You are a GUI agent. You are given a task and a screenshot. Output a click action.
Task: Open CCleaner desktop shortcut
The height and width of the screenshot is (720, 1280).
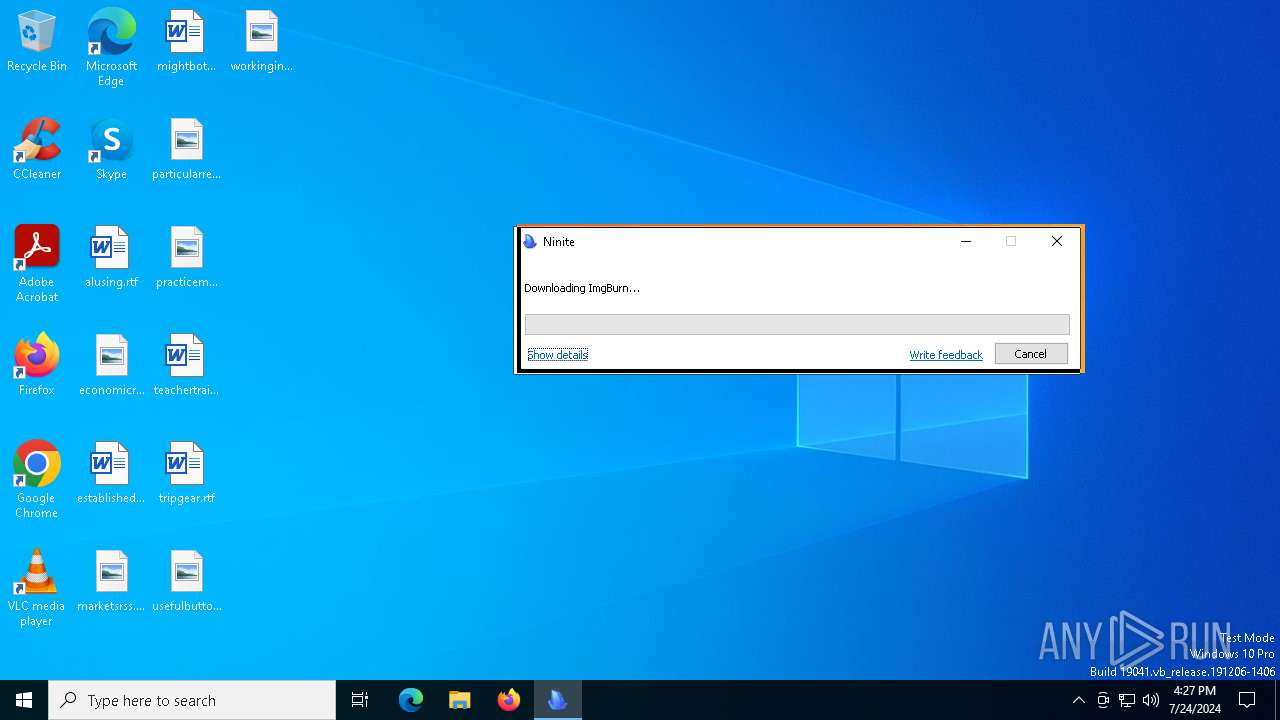tap(37, 150)
